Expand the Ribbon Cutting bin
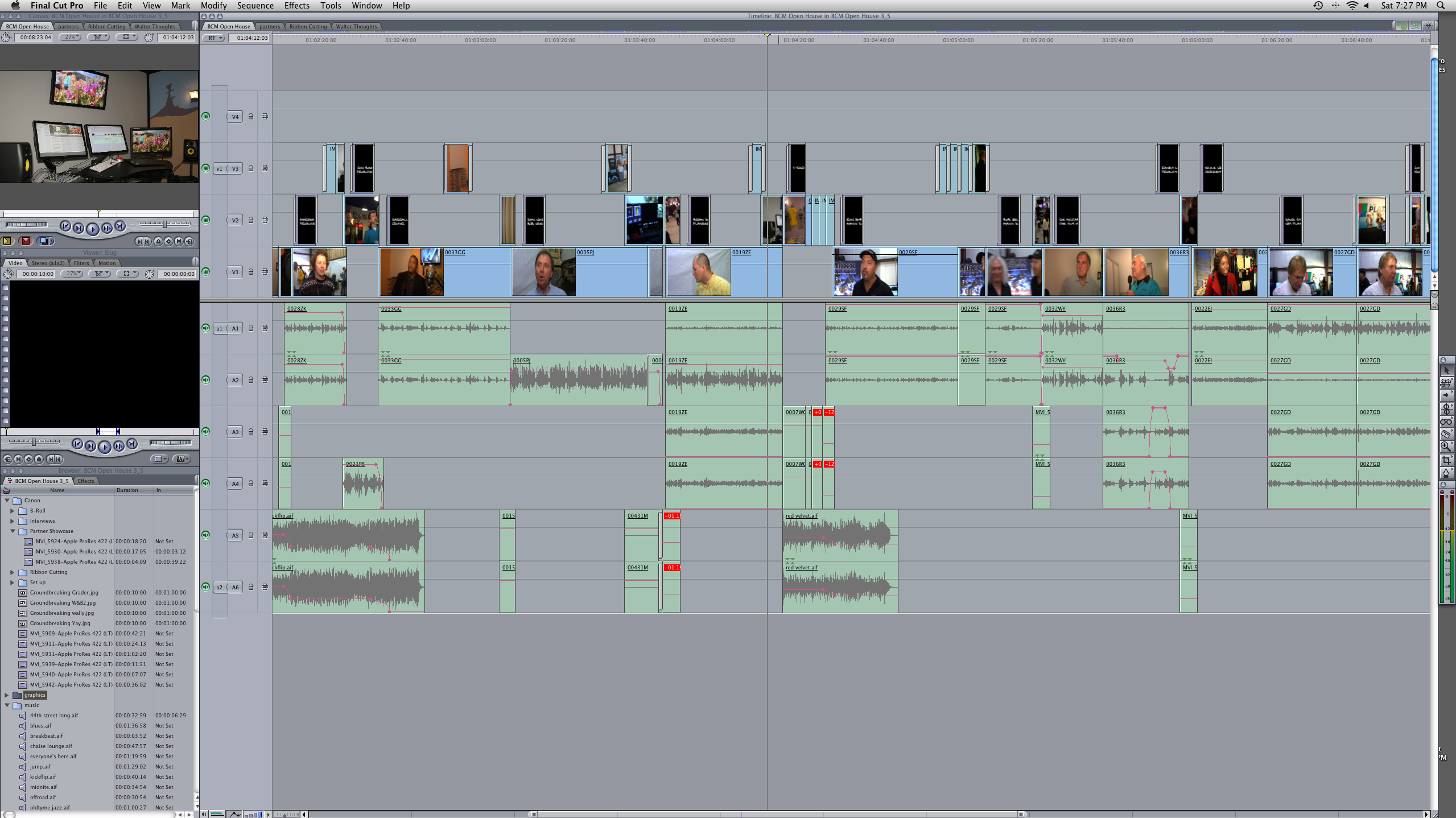1456x818 pixels. pos(12,572)
